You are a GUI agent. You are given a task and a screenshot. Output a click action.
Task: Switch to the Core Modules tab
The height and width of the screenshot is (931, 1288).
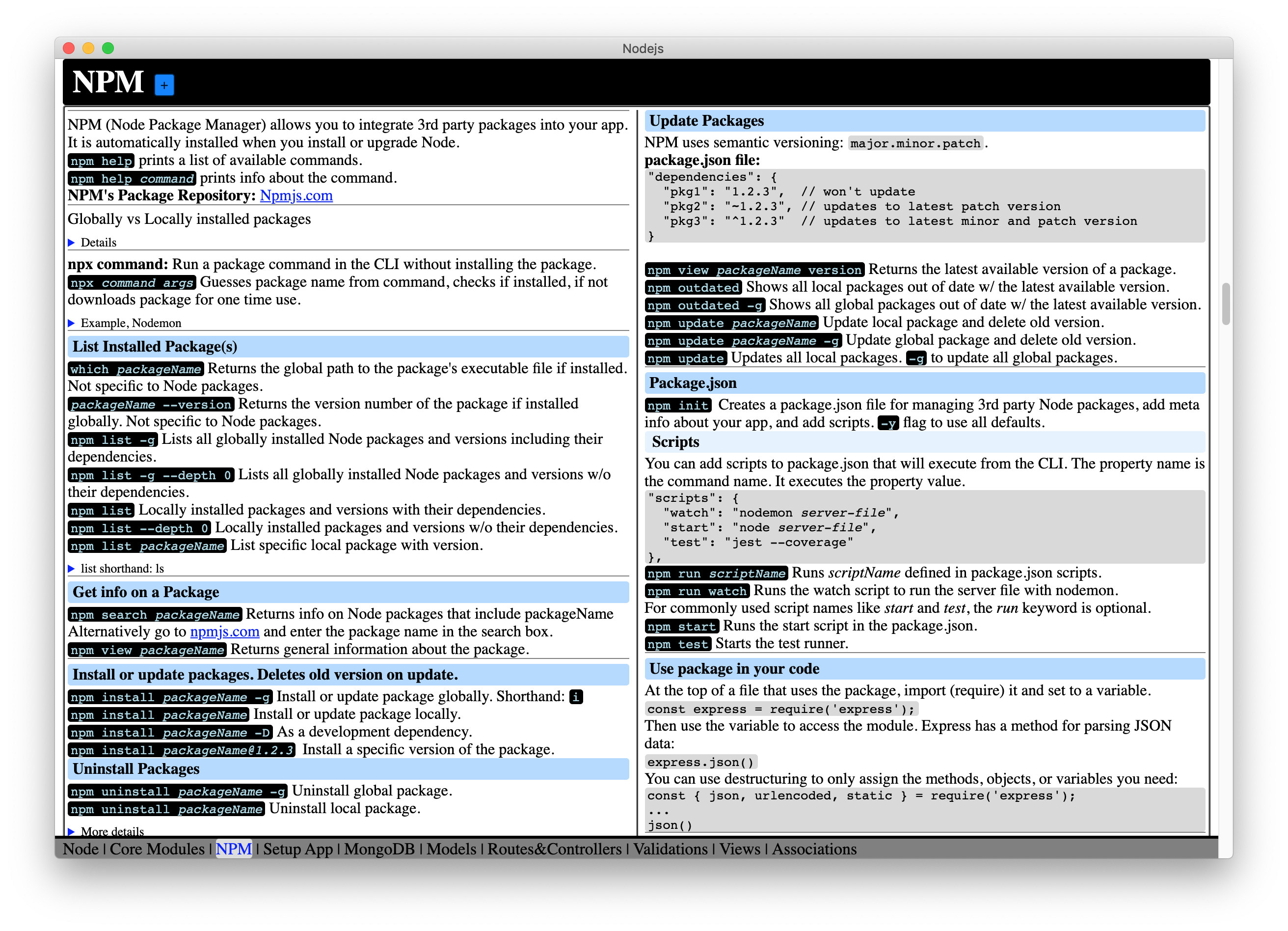click(x=157, y=849)
